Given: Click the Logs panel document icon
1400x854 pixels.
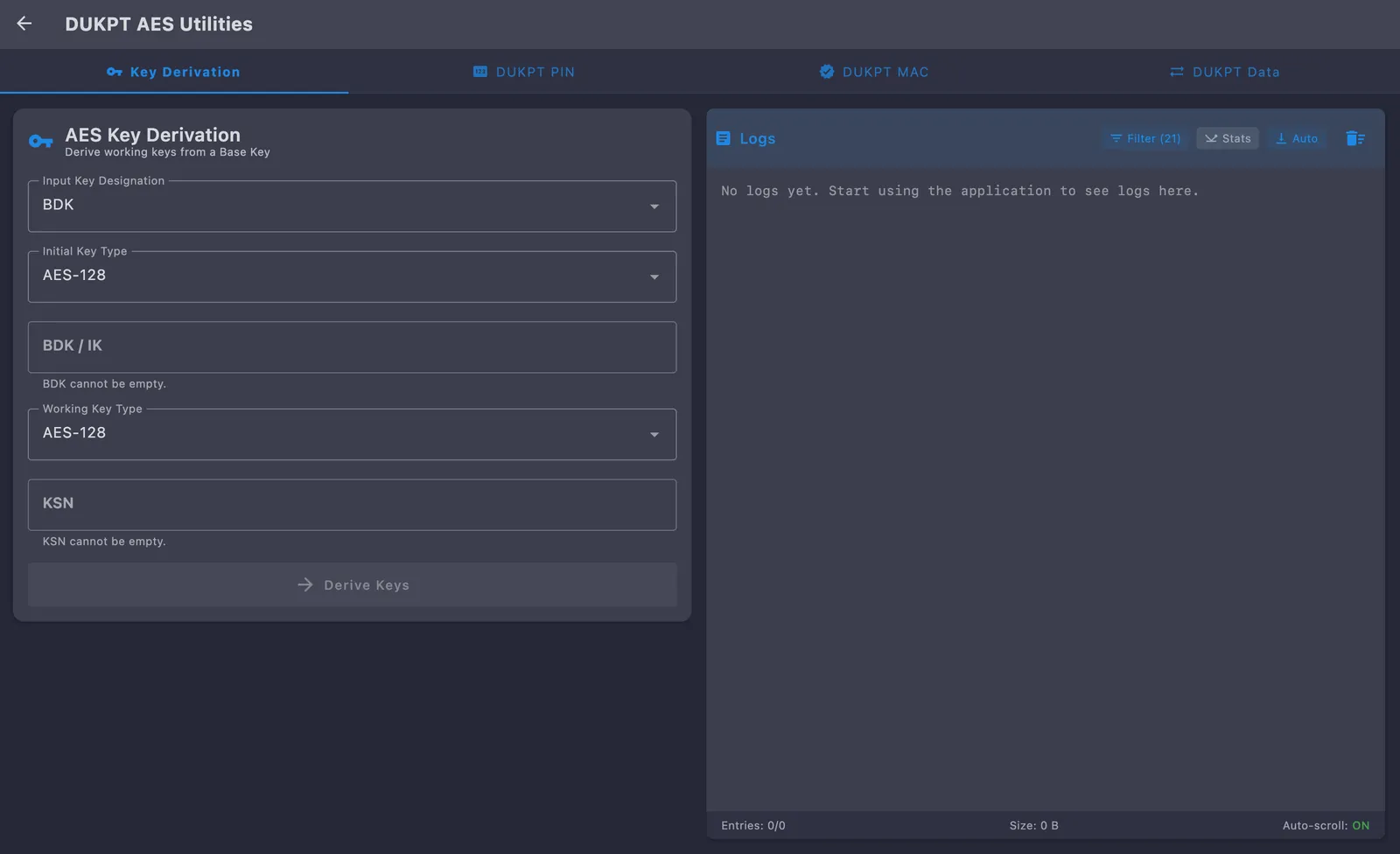Looking at the screenshot, I should [723, 138].
